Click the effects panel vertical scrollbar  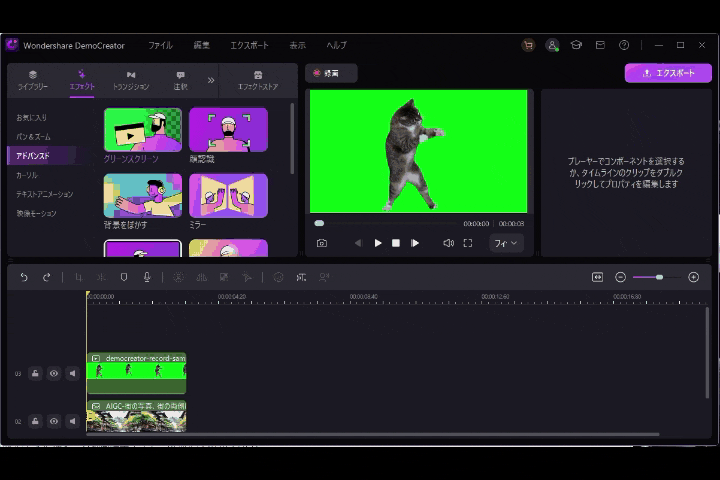click(x=292, y=139)
